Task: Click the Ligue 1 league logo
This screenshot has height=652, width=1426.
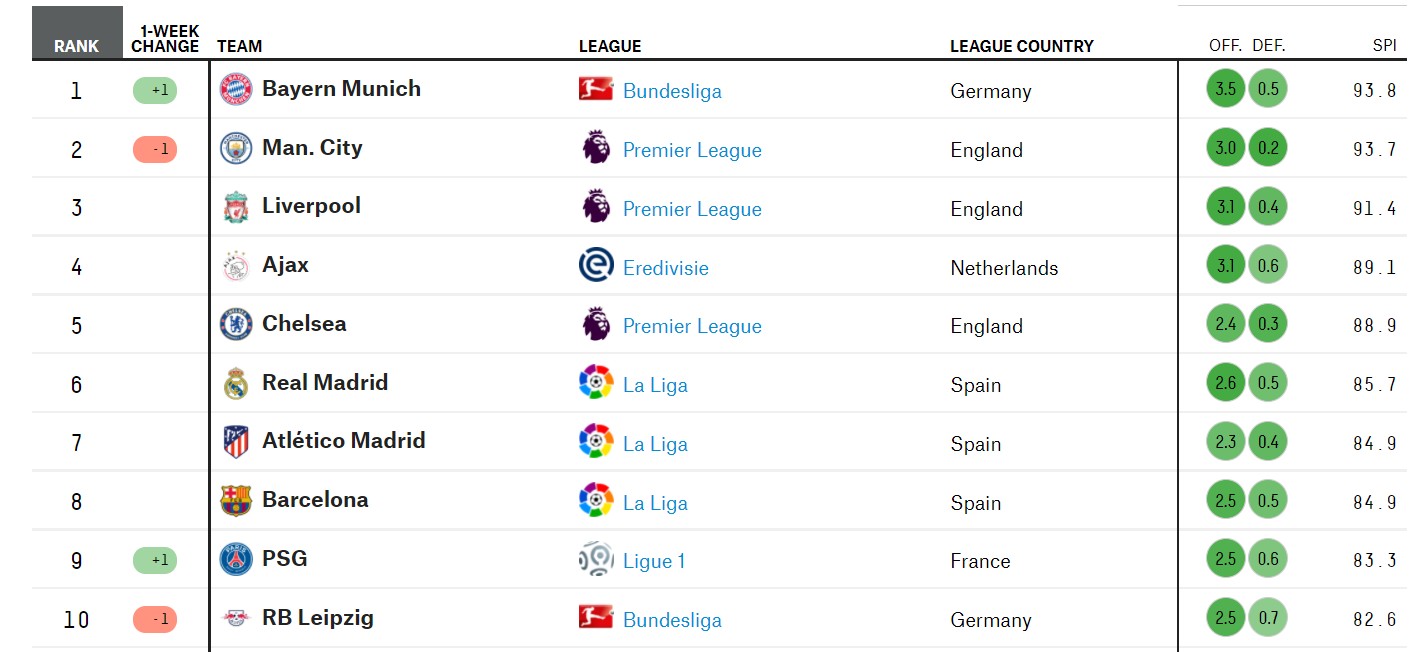Action: tap(596, 560)
